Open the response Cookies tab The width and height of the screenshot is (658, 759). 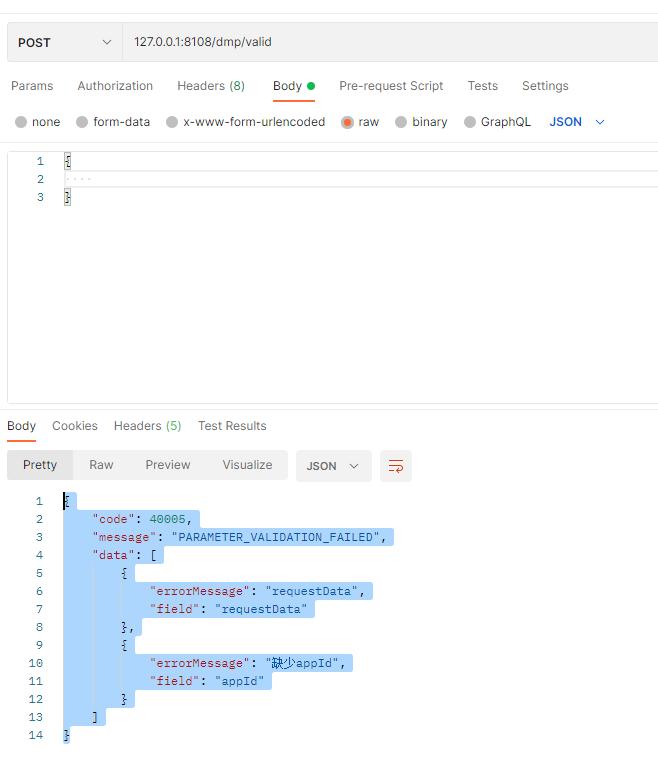point(75,426)
